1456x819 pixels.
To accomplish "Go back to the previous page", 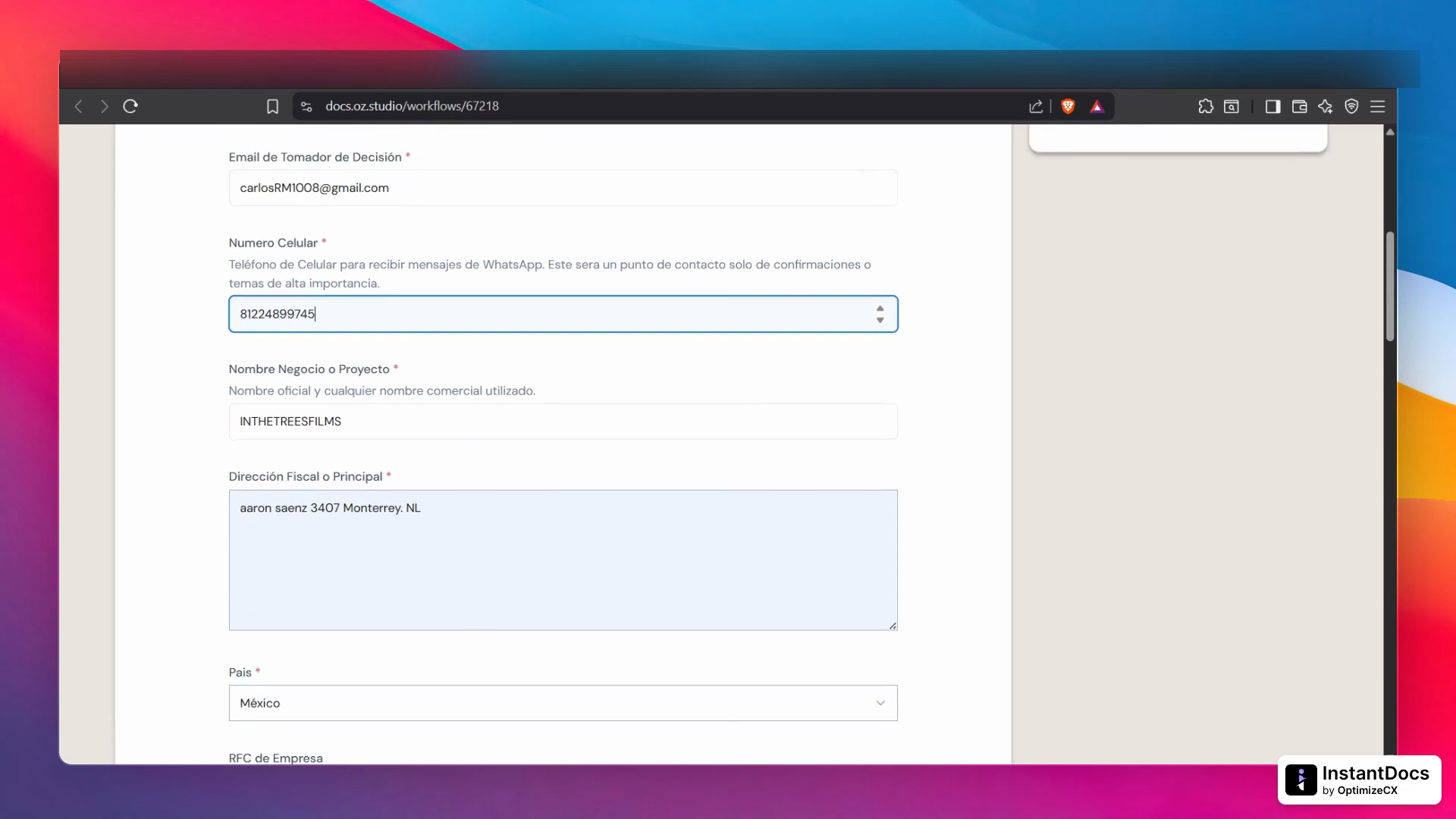I will (x=78, y=106).
